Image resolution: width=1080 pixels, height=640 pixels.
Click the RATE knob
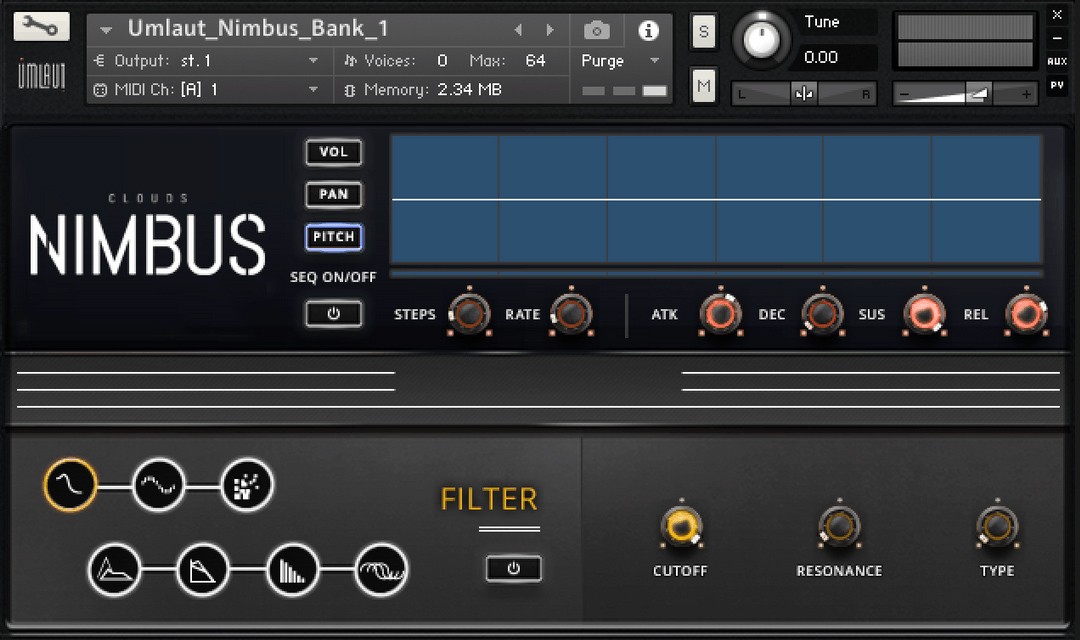coord(571,313)
